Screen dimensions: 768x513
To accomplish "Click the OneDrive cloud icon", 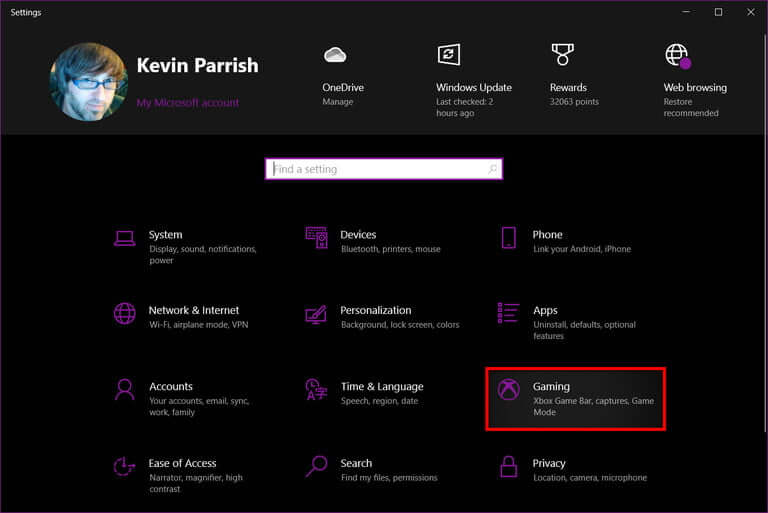I will [x=335, y=54].
